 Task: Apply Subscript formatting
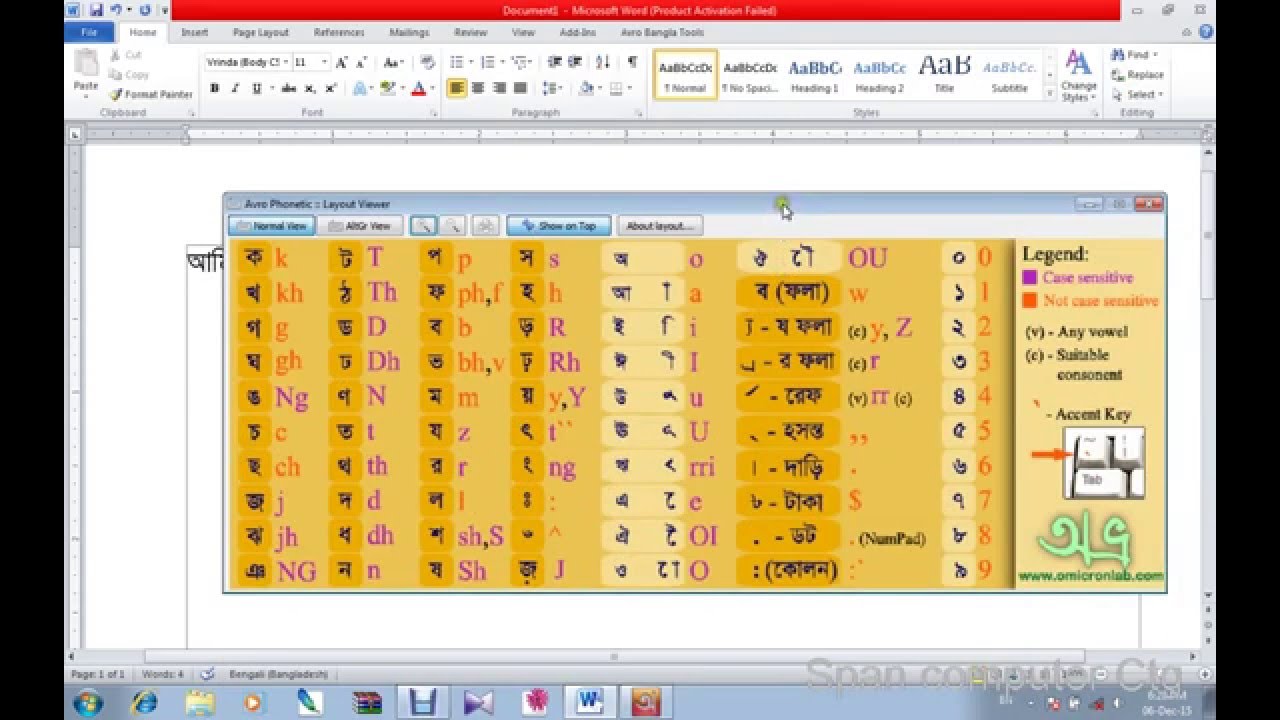[311, 88]
